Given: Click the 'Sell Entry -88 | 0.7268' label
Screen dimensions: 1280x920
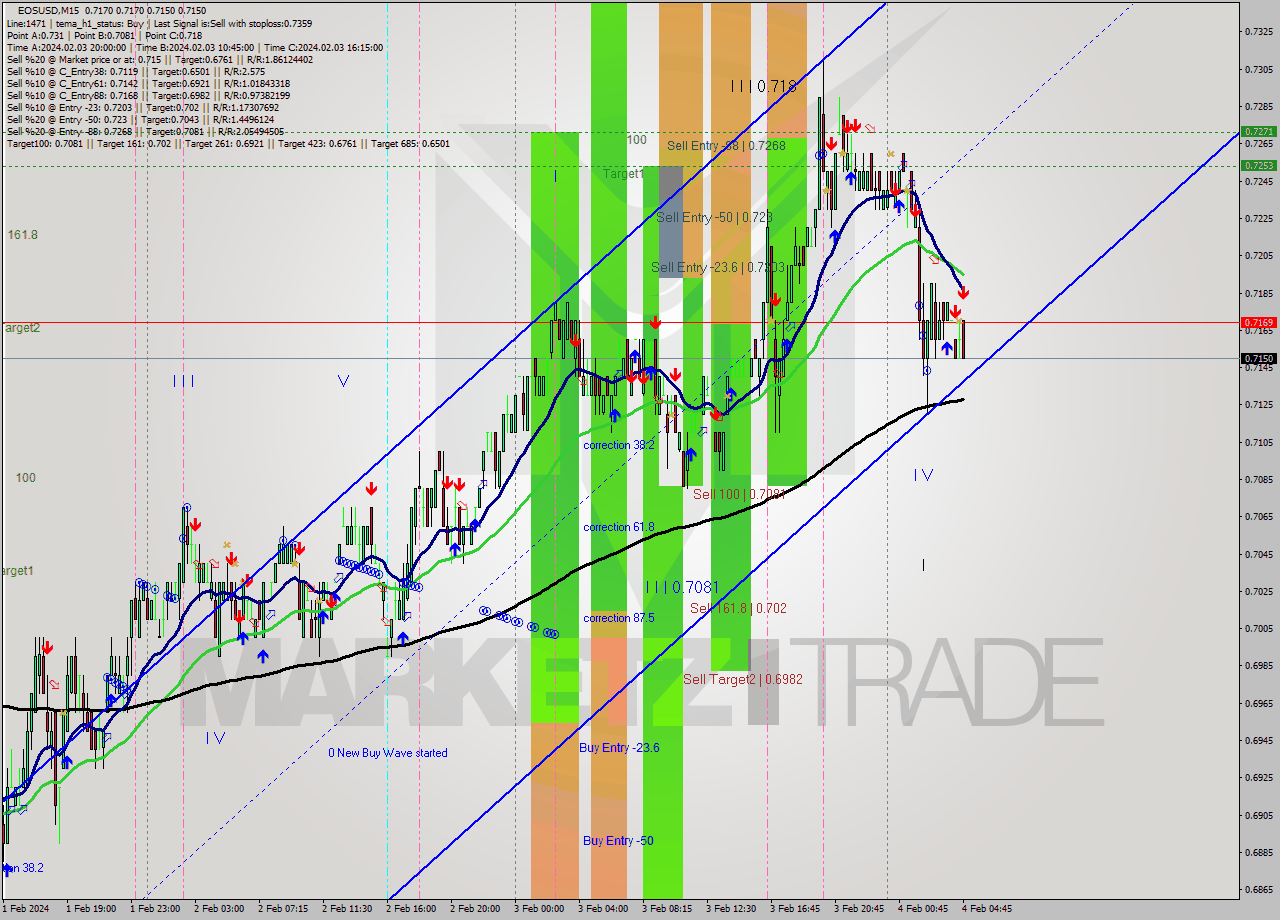Looking at the screenshot, I should pos(726,145).
